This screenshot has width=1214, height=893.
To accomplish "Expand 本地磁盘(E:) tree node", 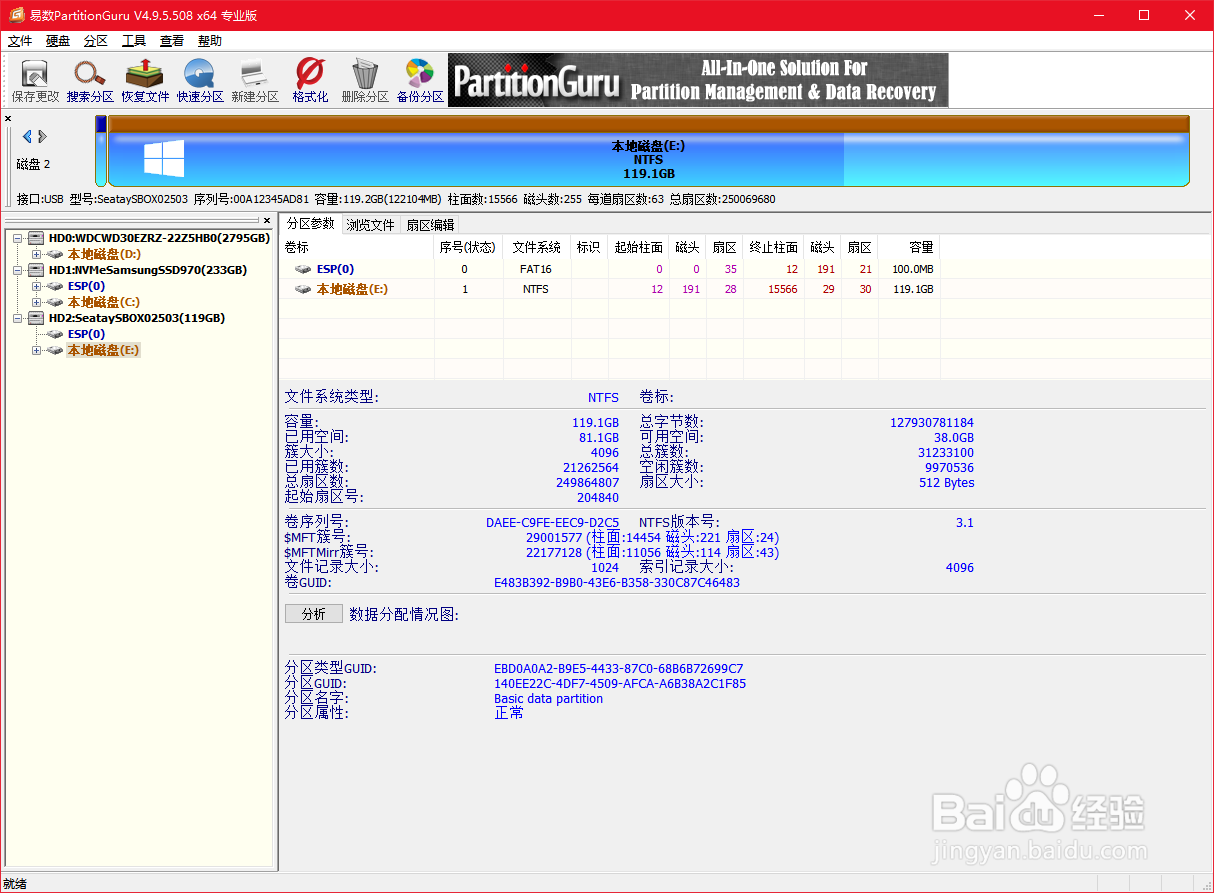I will click(x=36, y=350).
